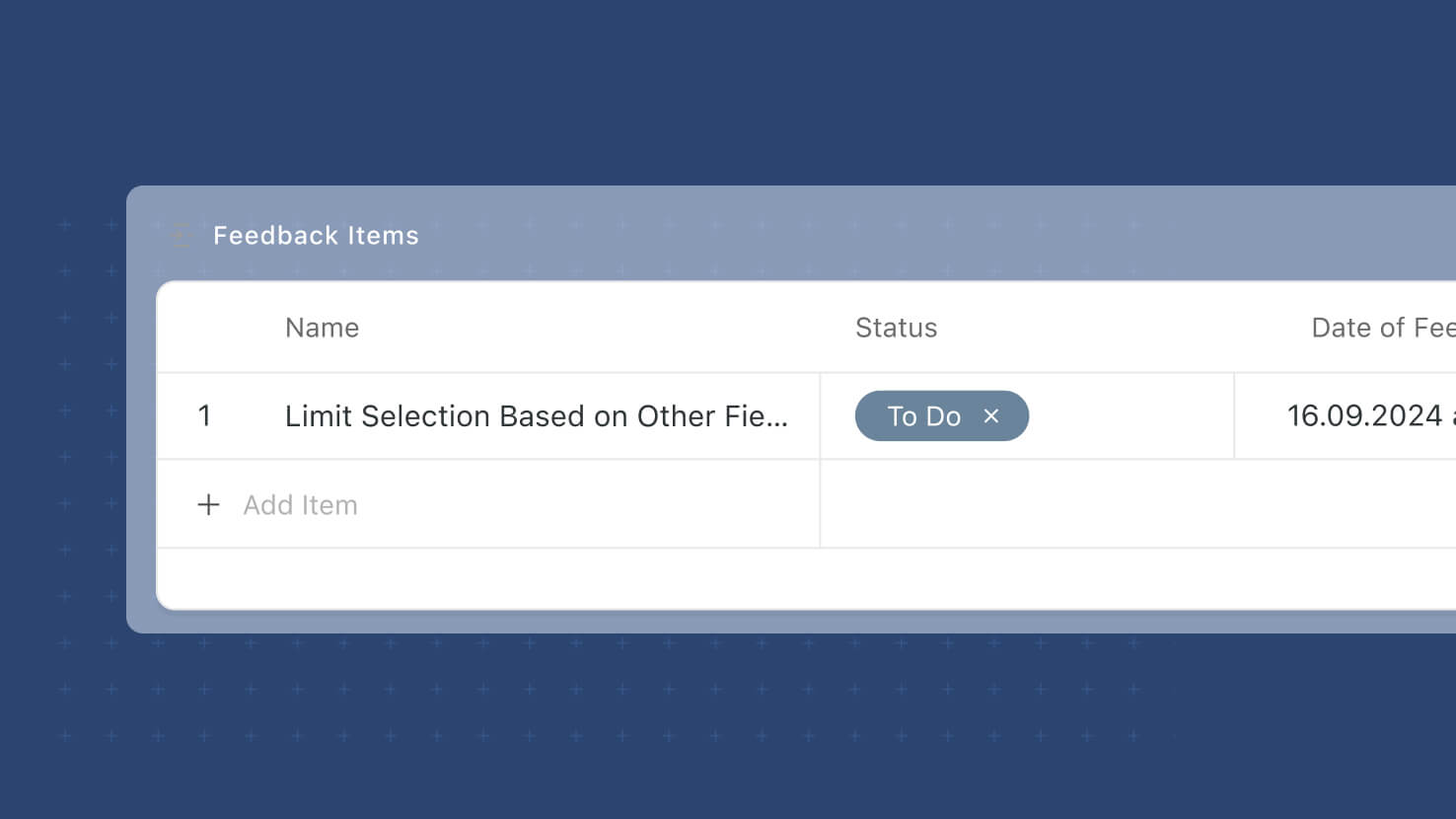Click the Date of Fee... column header
Viewport: 1456px width, 819px height.
click(1383, 328)
